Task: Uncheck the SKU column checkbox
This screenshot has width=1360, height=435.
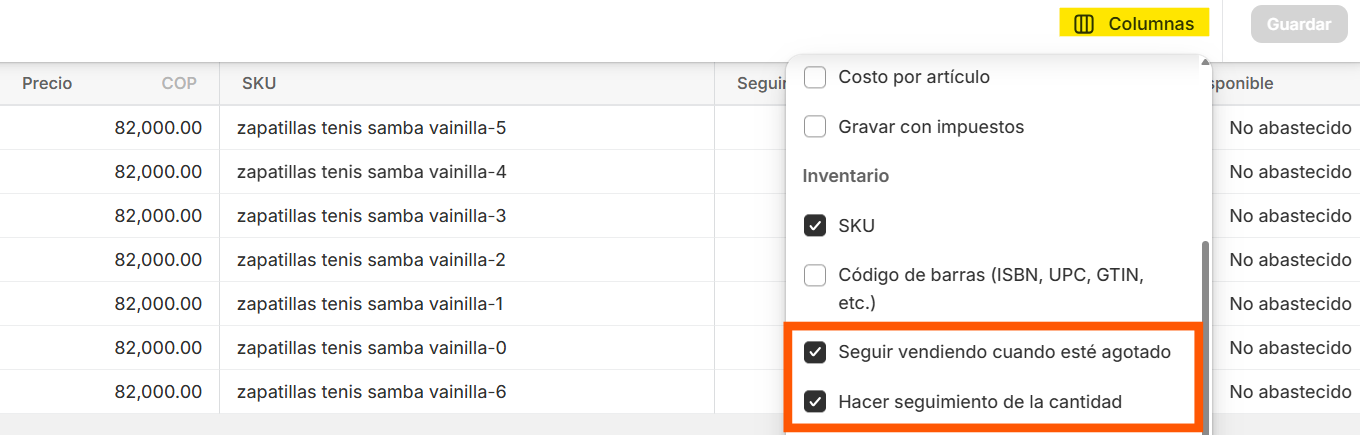Action: coord(815,226)
